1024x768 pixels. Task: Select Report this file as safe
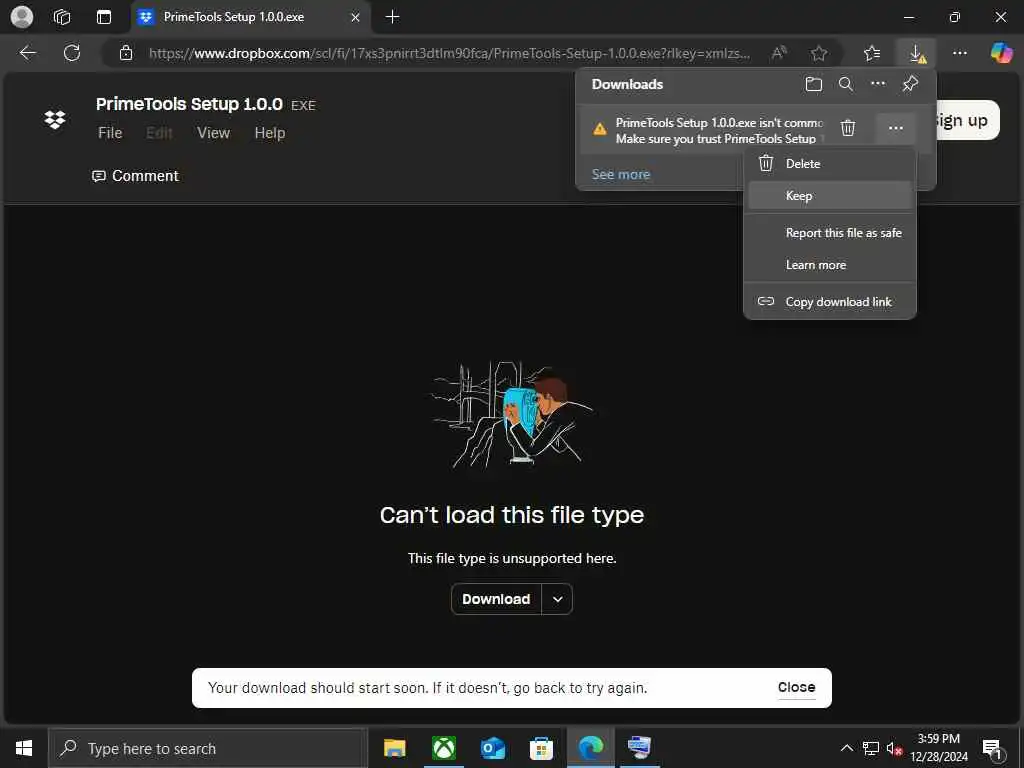click(829, 233)
